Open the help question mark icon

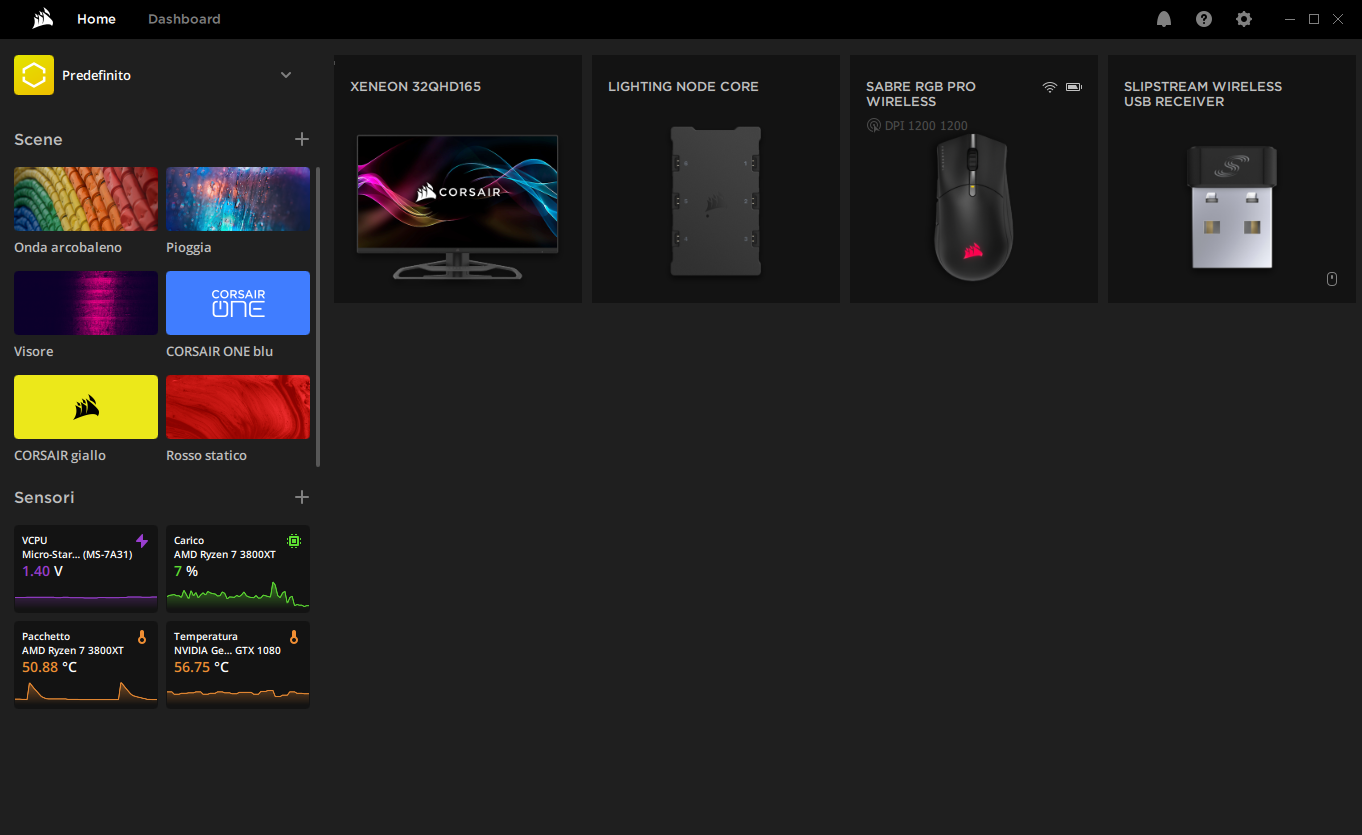click(x=1204, y=19)
